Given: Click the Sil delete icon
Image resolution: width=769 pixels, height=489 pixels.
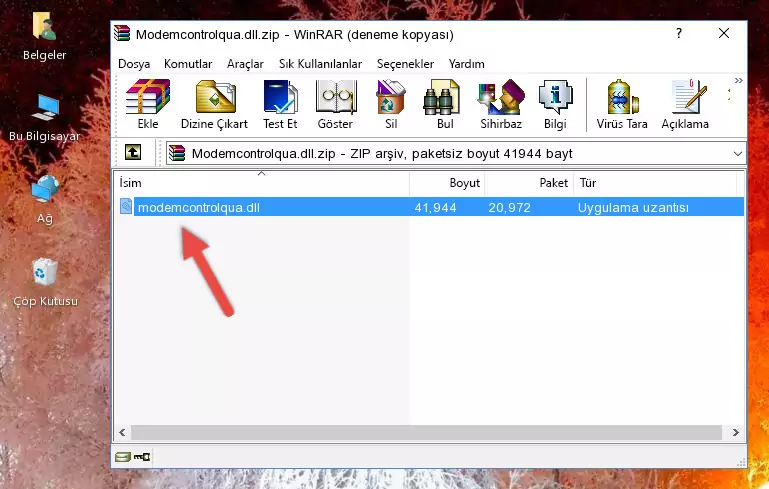Looking at the screenshot, I should (391, 97).
